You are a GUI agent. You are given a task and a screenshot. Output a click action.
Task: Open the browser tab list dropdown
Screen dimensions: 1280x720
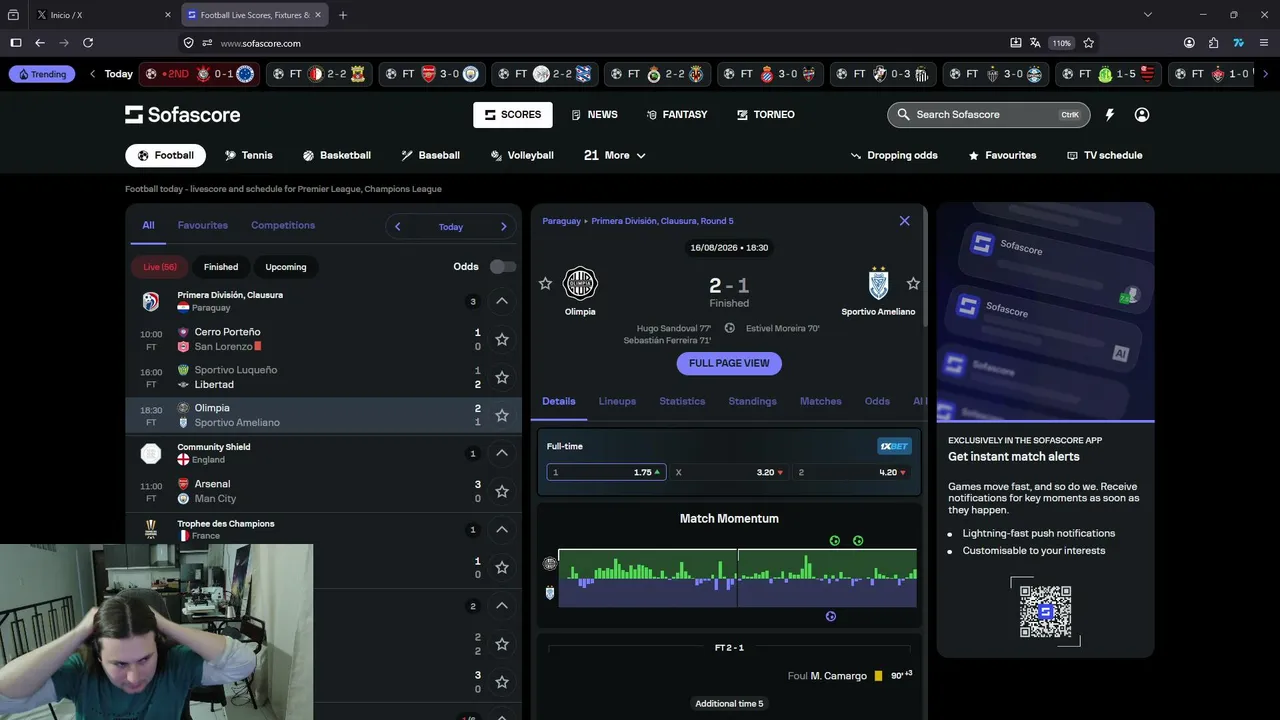click(1148, 15)
